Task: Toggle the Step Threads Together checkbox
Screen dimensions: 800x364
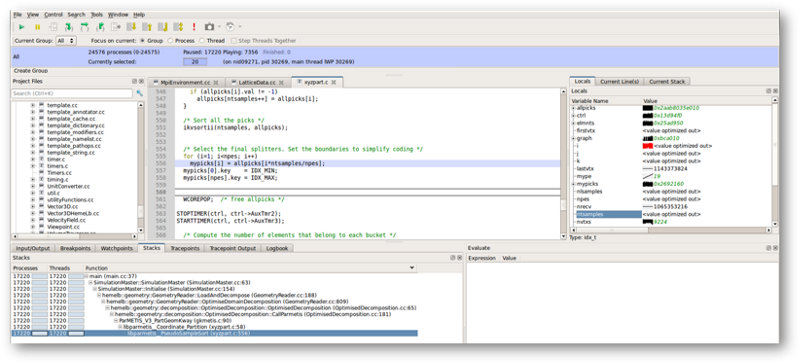Action: 234,40
